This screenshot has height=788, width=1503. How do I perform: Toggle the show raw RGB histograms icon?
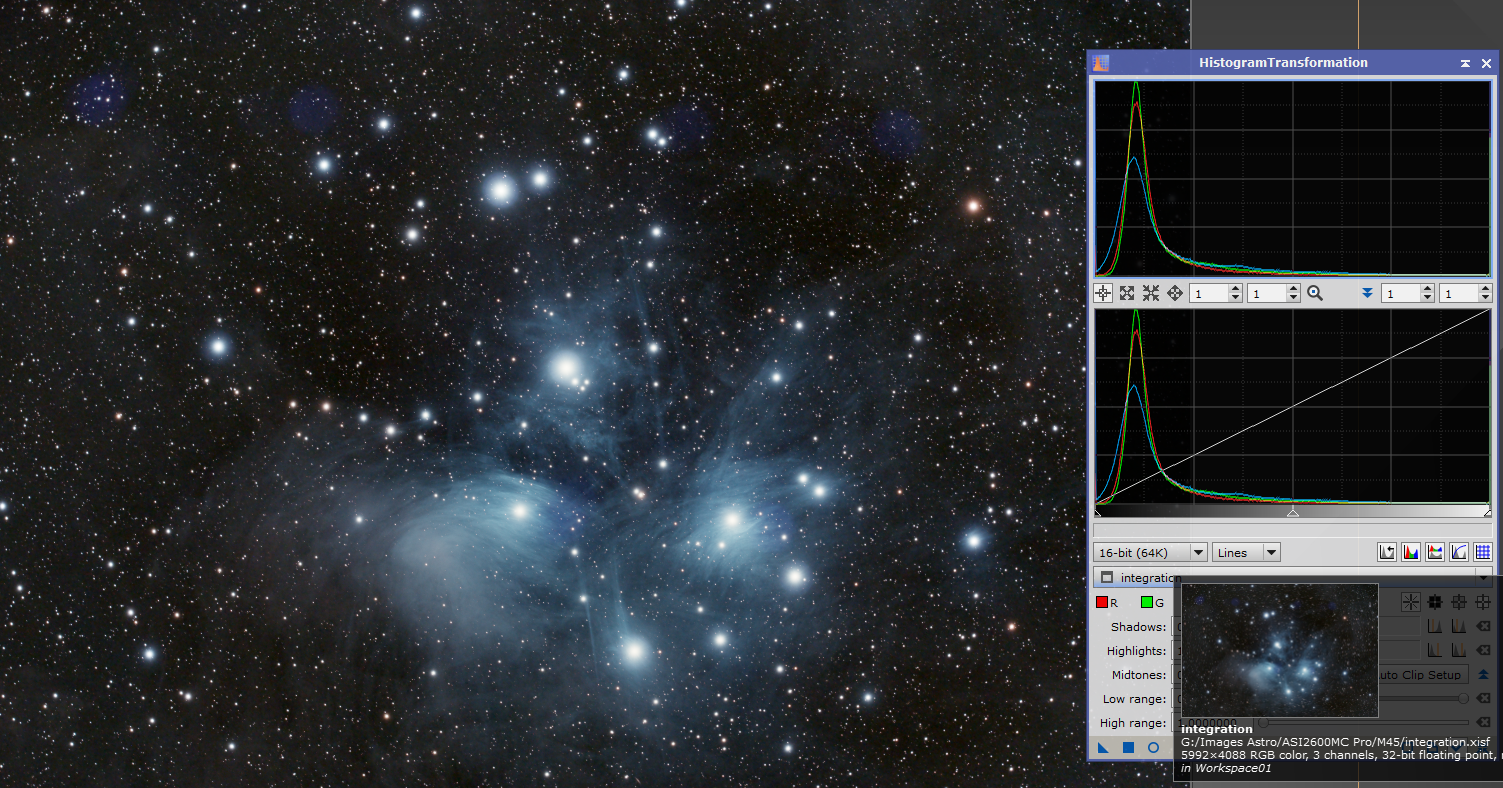pyautogui.click(x=1411, y=552)
